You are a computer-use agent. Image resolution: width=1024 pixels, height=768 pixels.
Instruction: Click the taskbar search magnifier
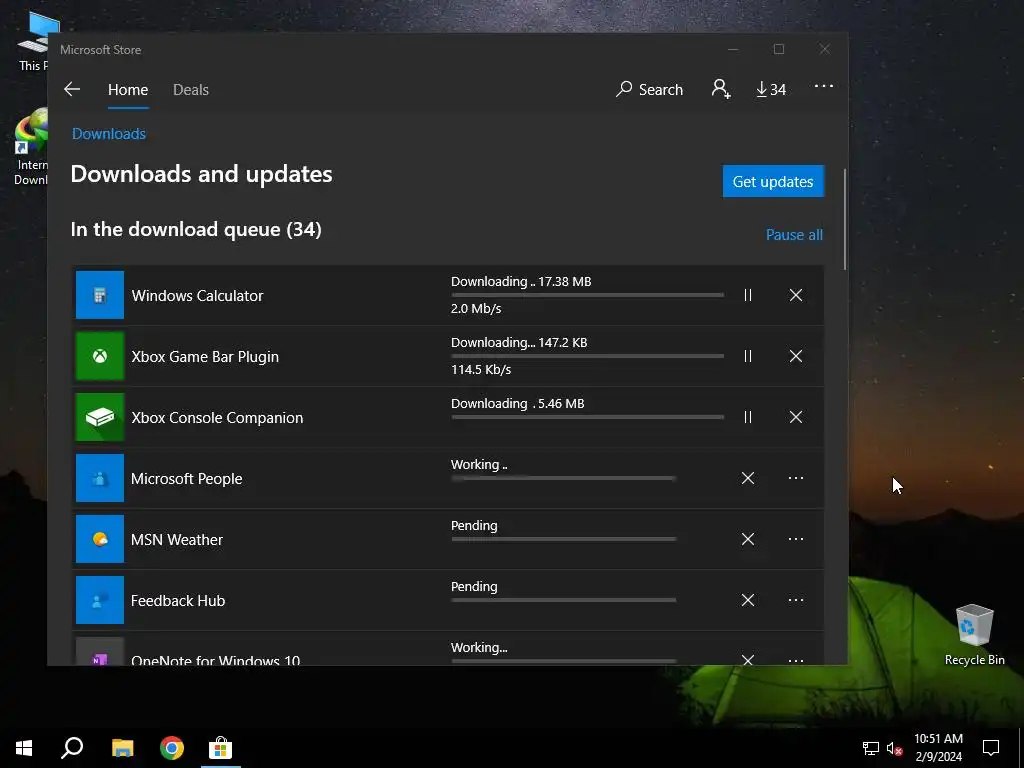tap(72, 748)
